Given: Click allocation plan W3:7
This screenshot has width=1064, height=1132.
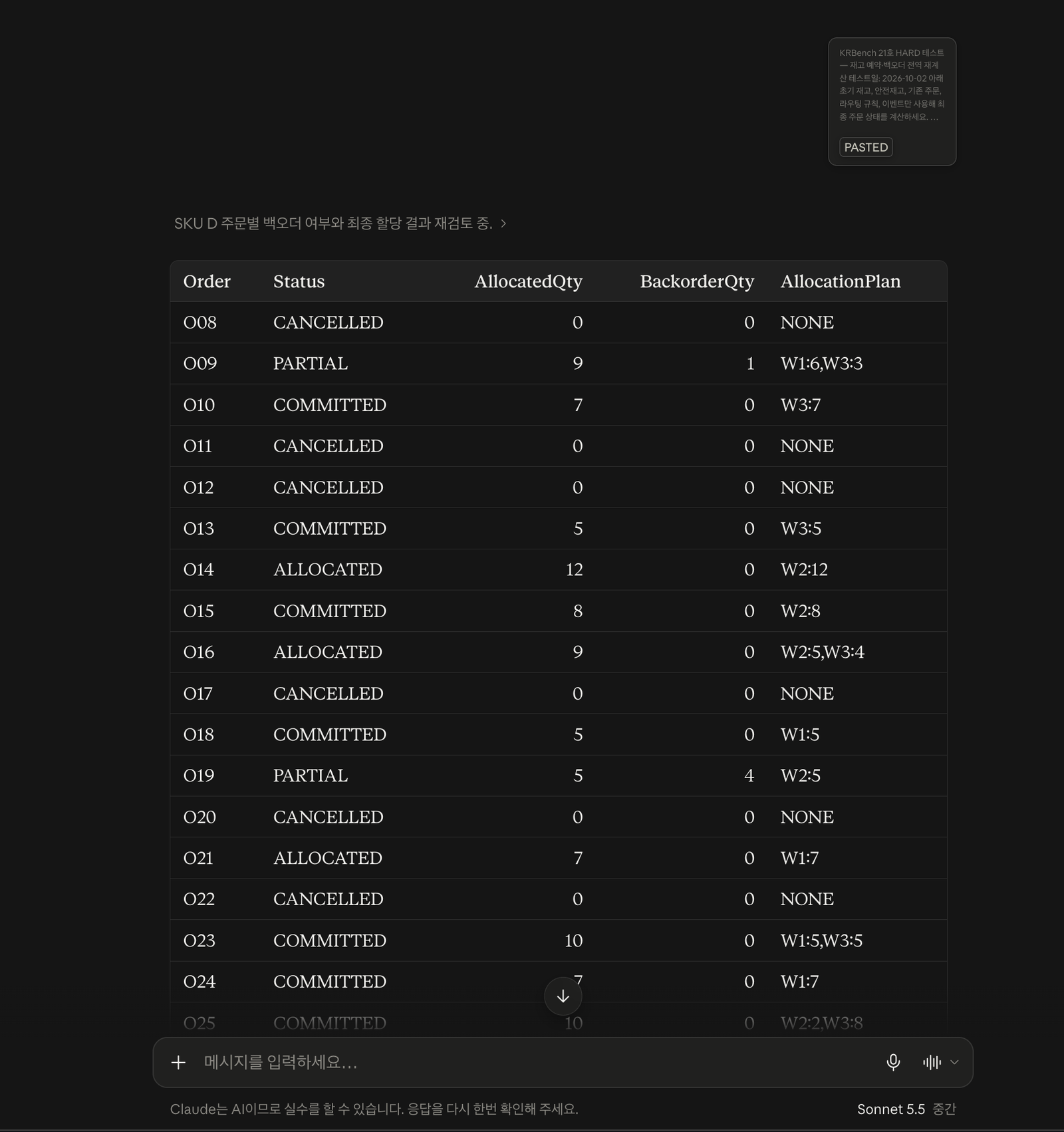Looking at the screenshot, I should click(800, 405).
